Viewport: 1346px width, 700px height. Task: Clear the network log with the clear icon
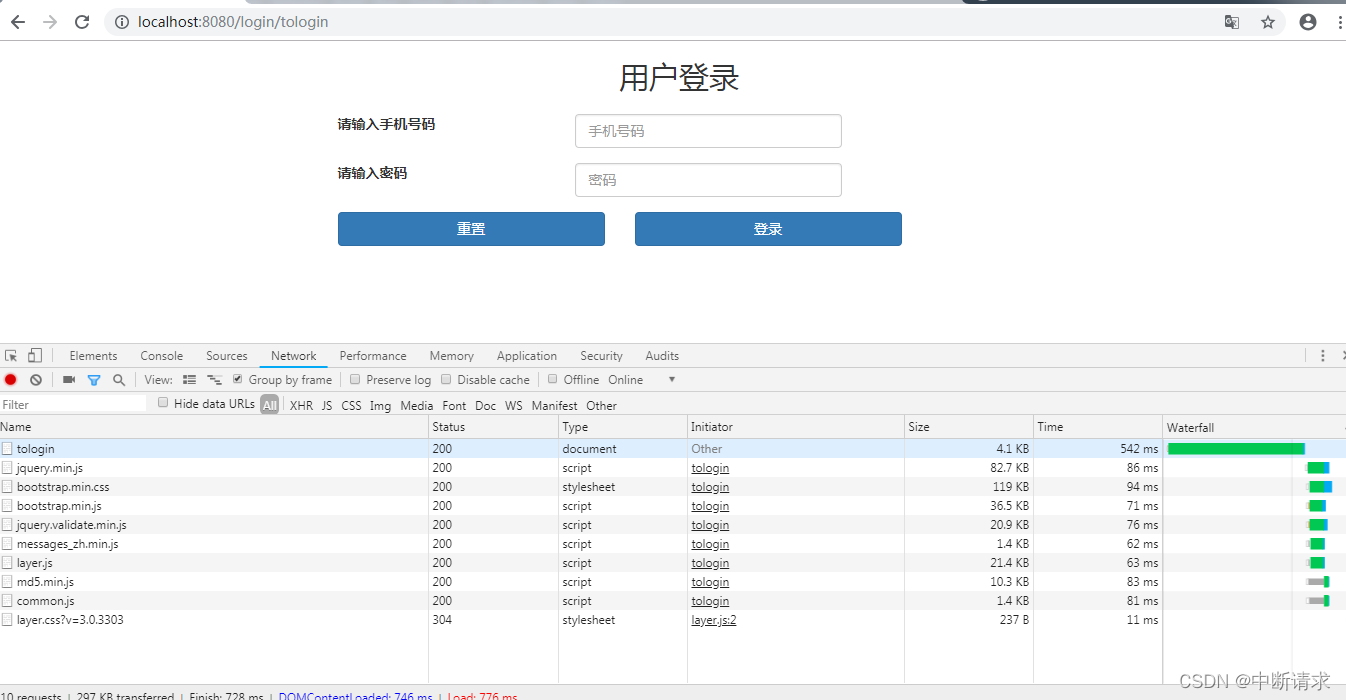click(x=36, y=379)
